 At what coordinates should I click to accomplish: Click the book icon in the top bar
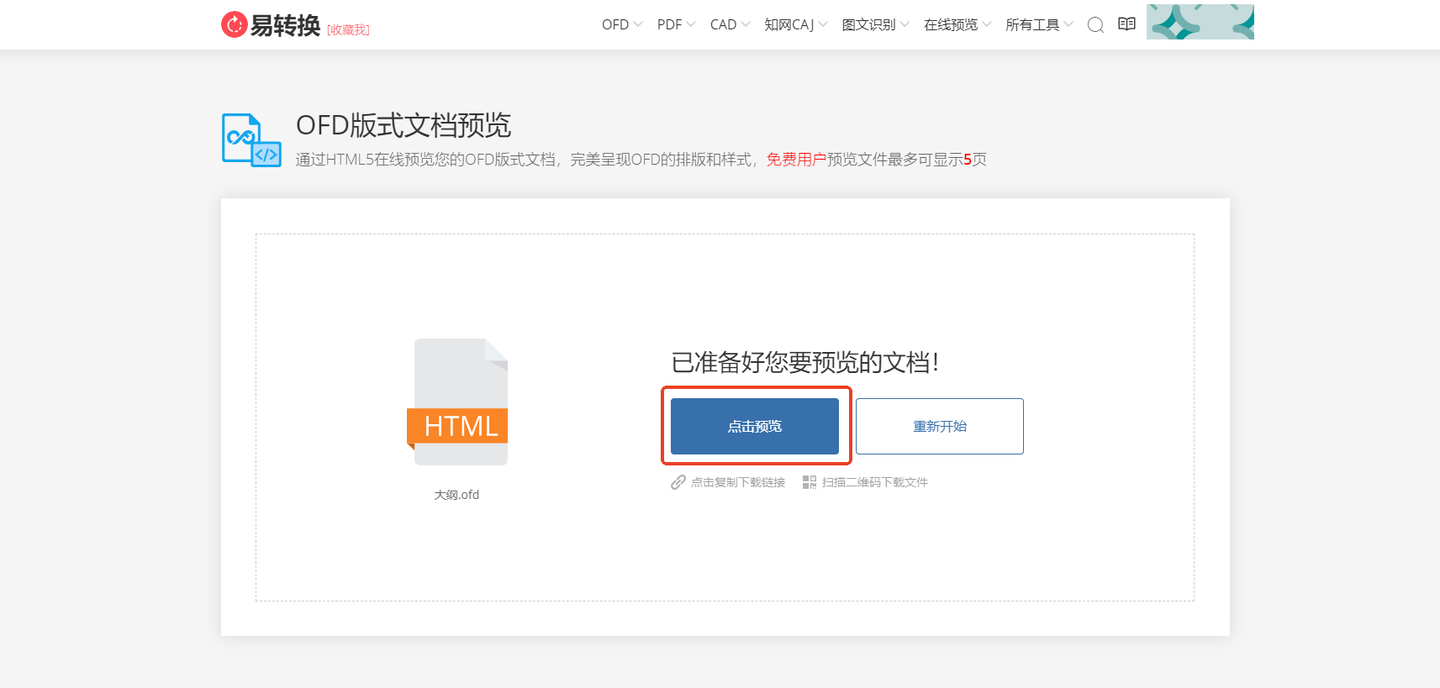[x=1126, y=24]
